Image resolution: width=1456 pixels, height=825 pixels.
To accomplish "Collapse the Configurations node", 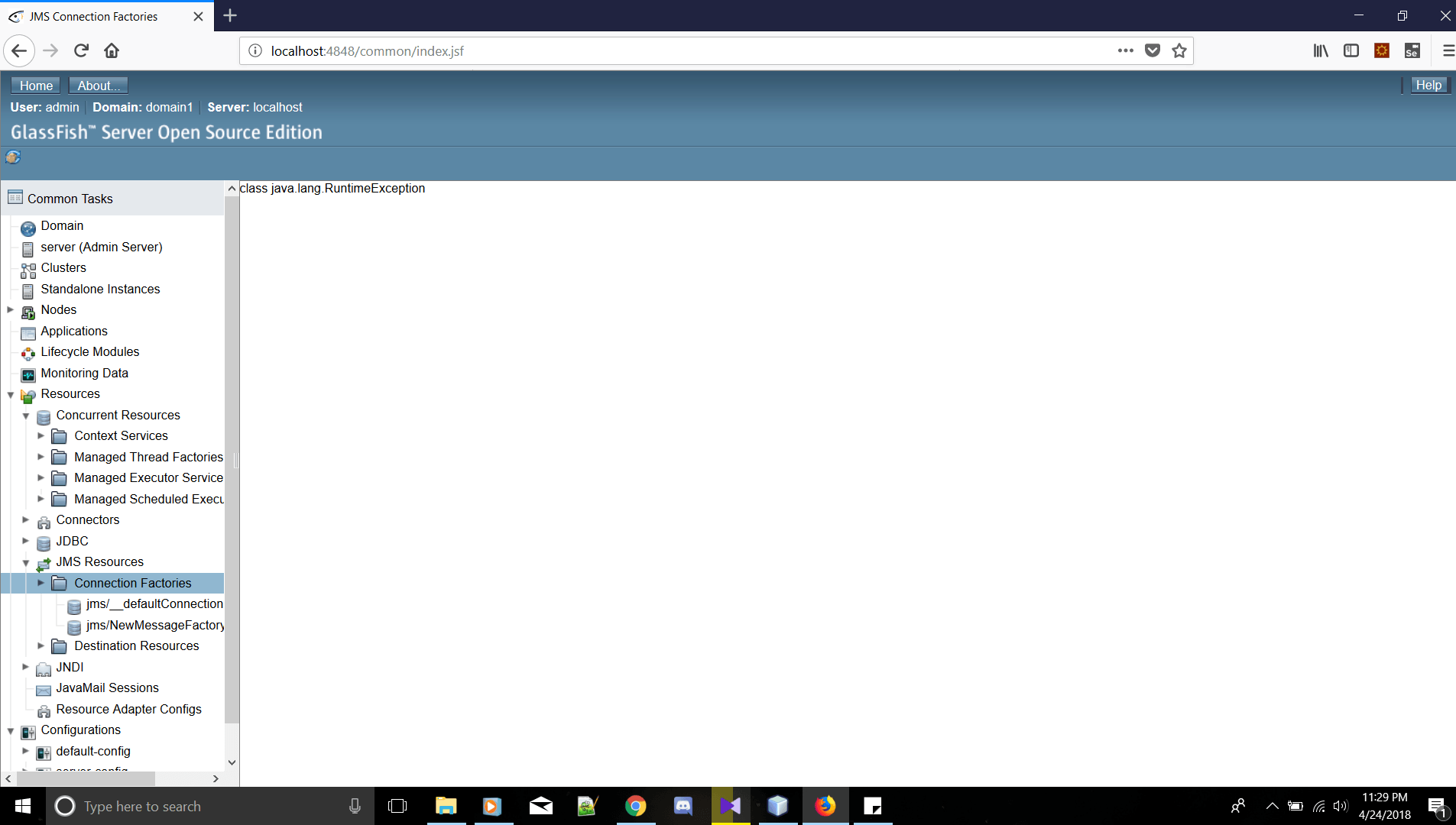I will click(11, 731).
